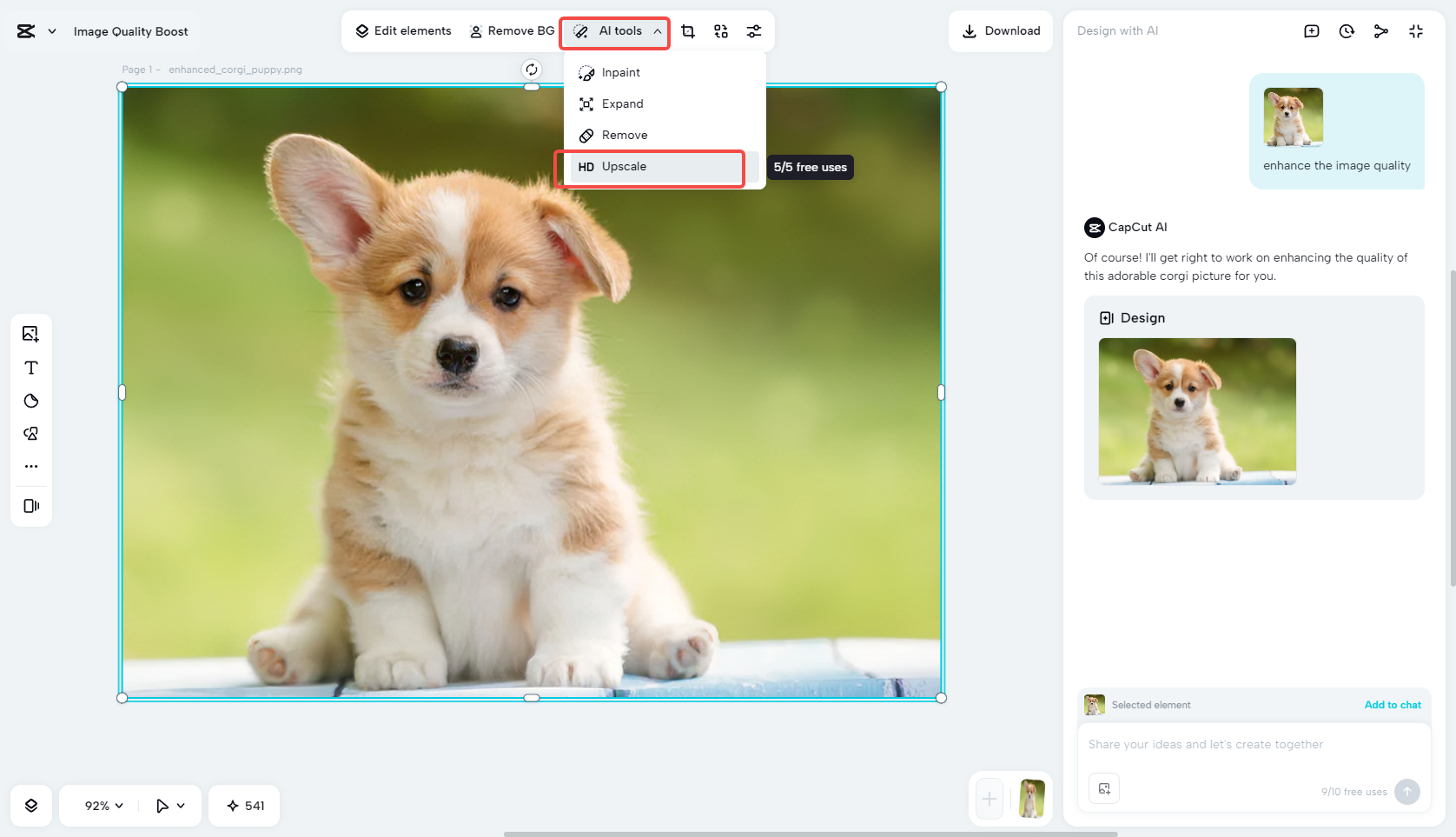The width and height of the screenshot is (1456, 837).
Task: Open the Replace image tool
Action: click(720, 30)
